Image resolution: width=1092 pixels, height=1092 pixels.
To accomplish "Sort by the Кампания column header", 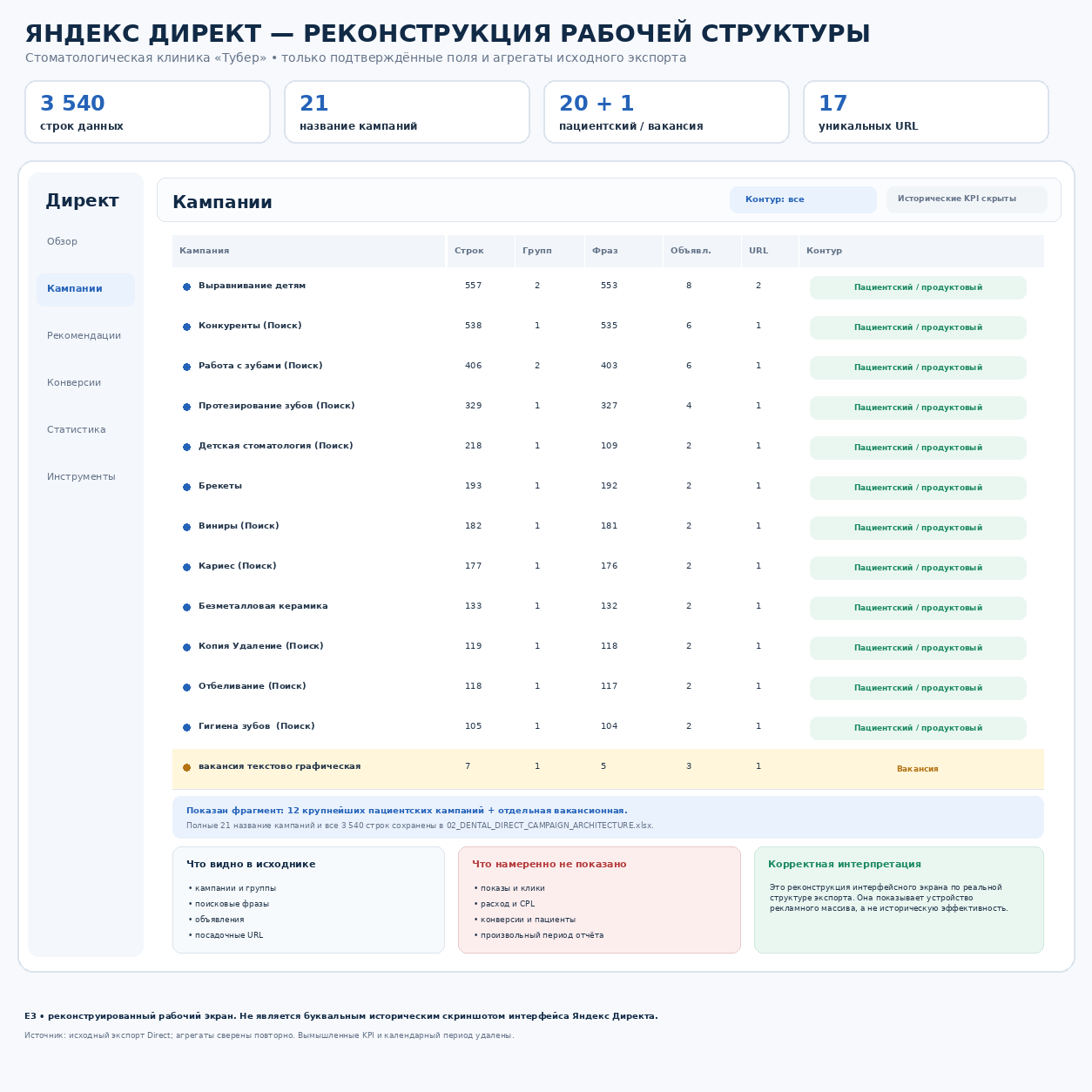I will tap(308, 251).
